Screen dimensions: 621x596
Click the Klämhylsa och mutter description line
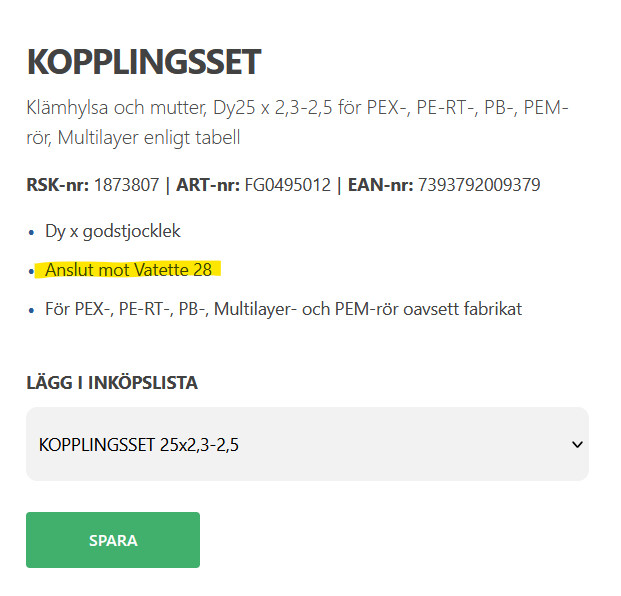[298, 107]
